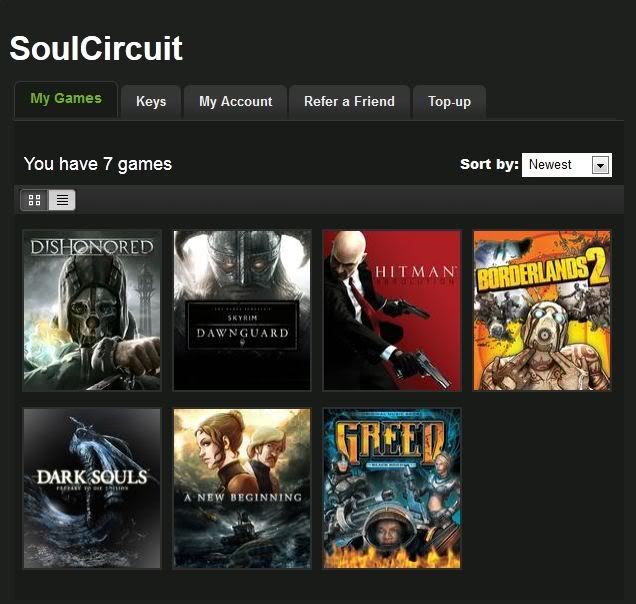Open the Borderlands 2 game cover
636x604 pixels.
coord(542,310)
